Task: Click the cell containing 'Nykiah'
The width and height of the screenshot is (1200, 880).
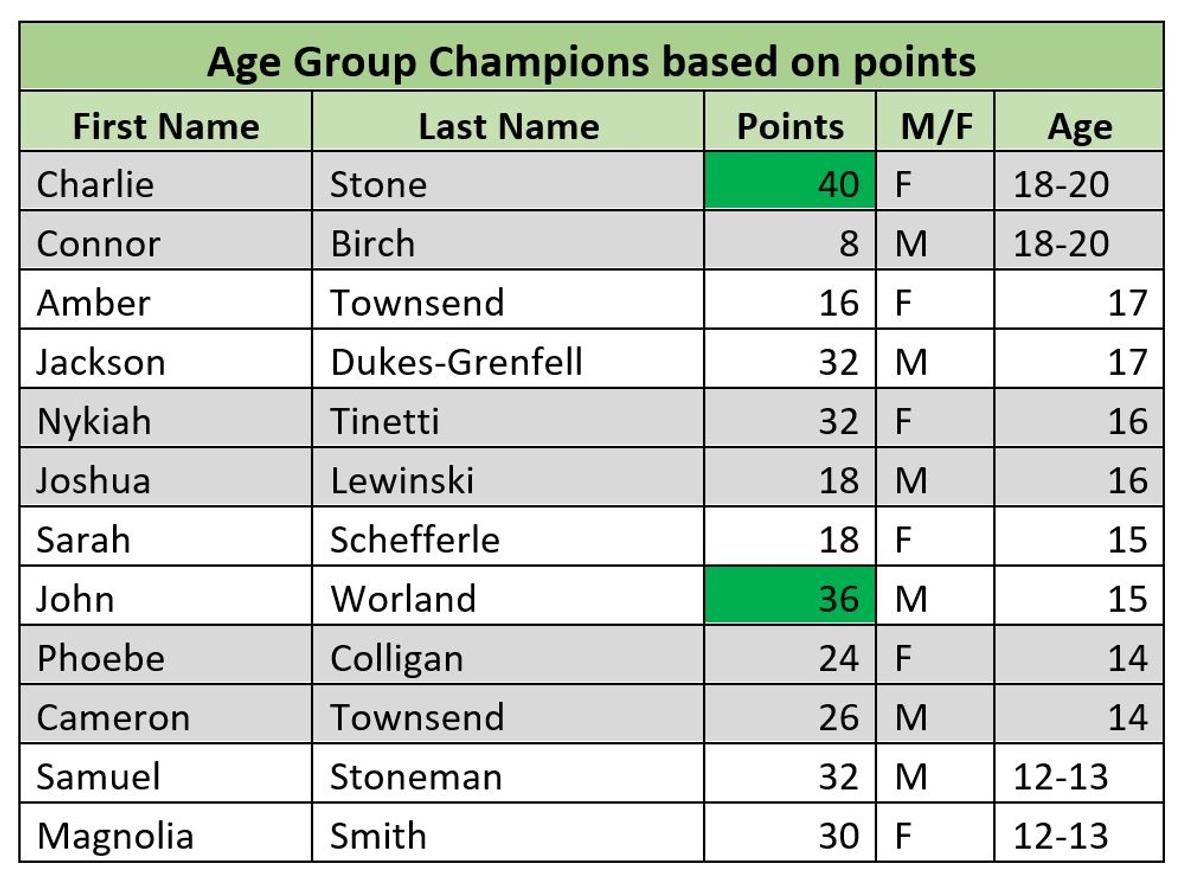Action: coord(166,421)
